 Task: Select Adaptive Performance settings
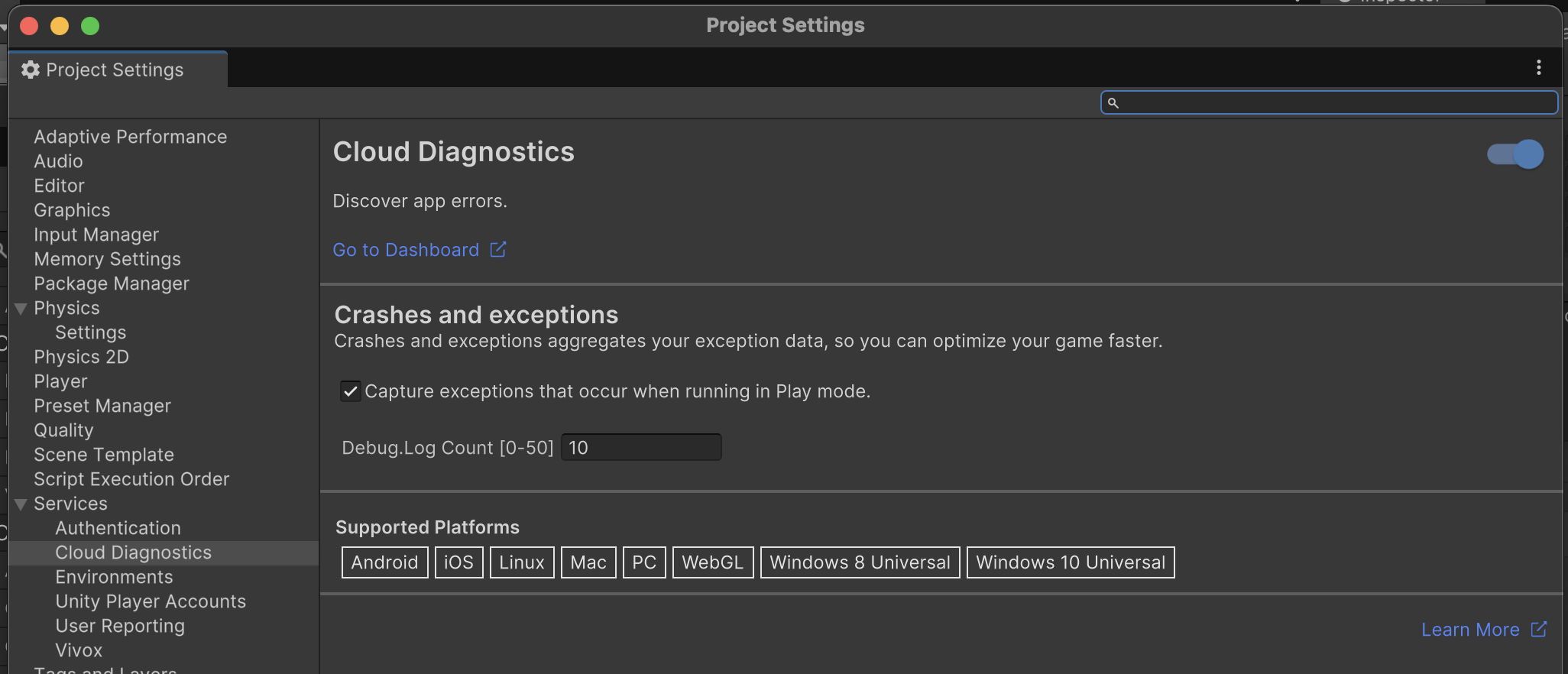pos(131,137)
